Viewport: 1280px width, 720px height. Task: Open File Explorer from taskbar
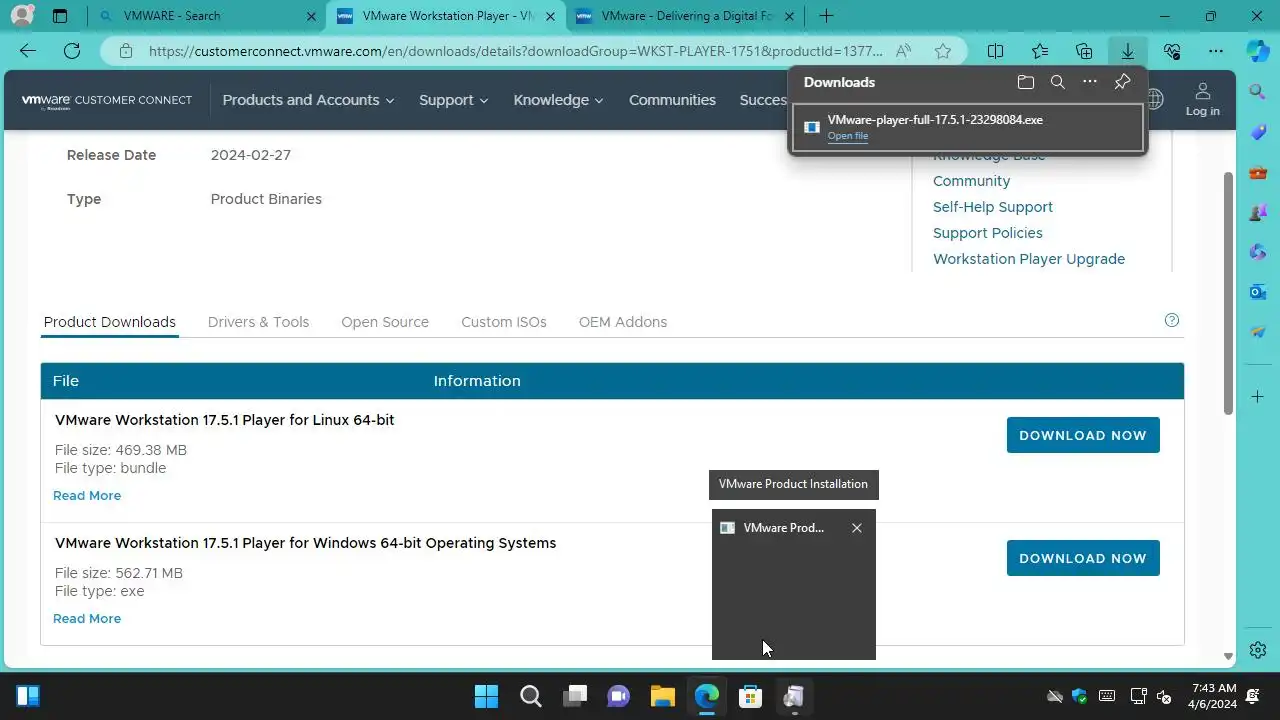coord(662,696)
